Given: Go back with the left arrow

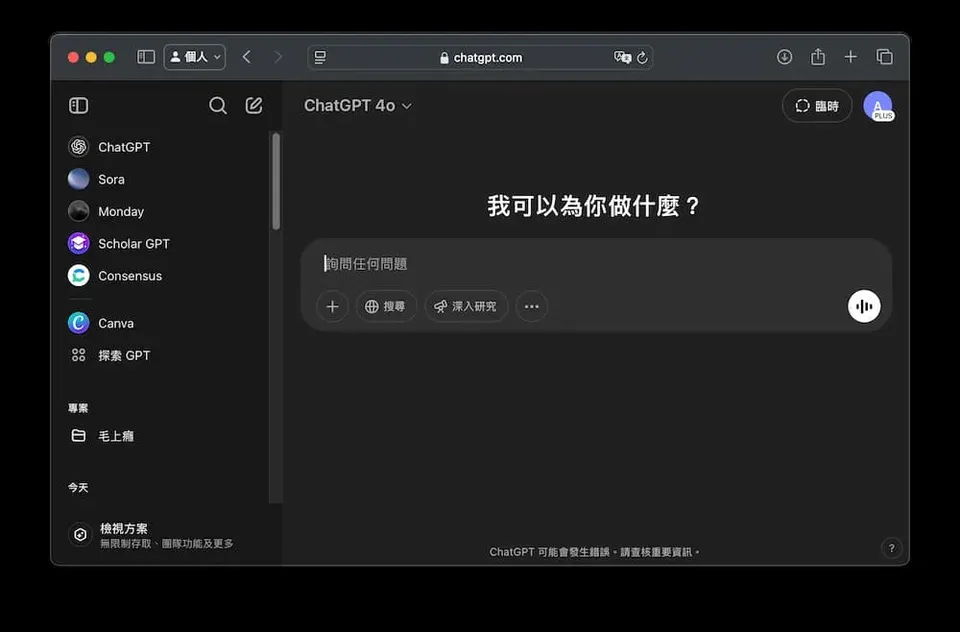Looking at the screenshot, I should coord(247,57).
